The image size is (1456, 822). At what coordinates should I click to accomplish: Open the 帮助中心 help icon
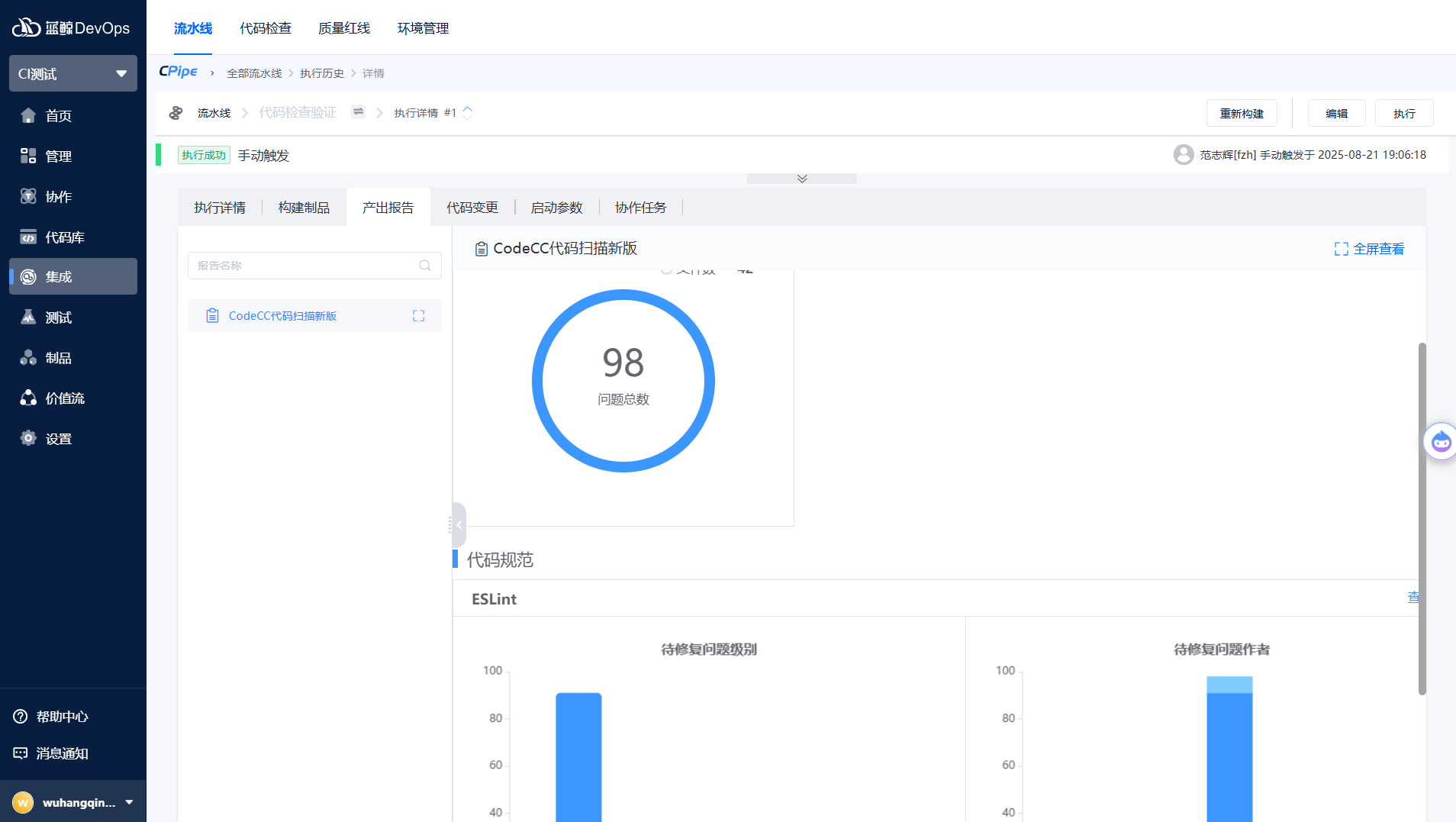(21, 717)
